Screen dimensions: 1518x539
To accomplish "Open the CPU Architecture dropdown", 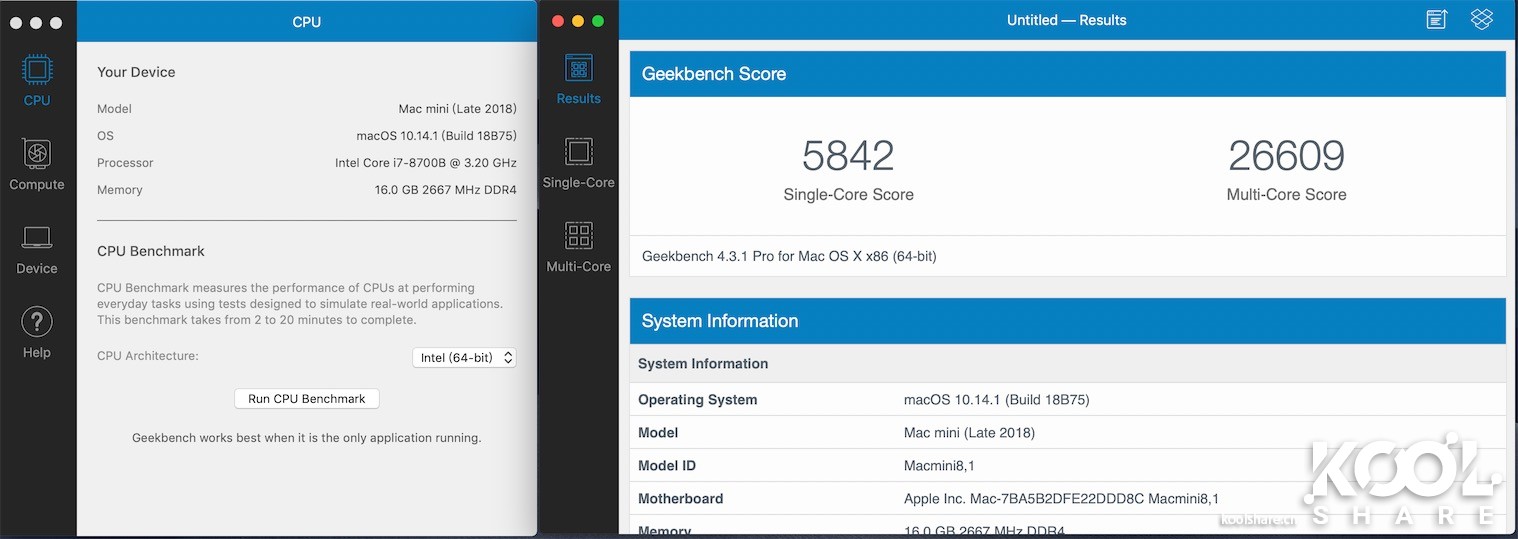I will click(464, 357).
